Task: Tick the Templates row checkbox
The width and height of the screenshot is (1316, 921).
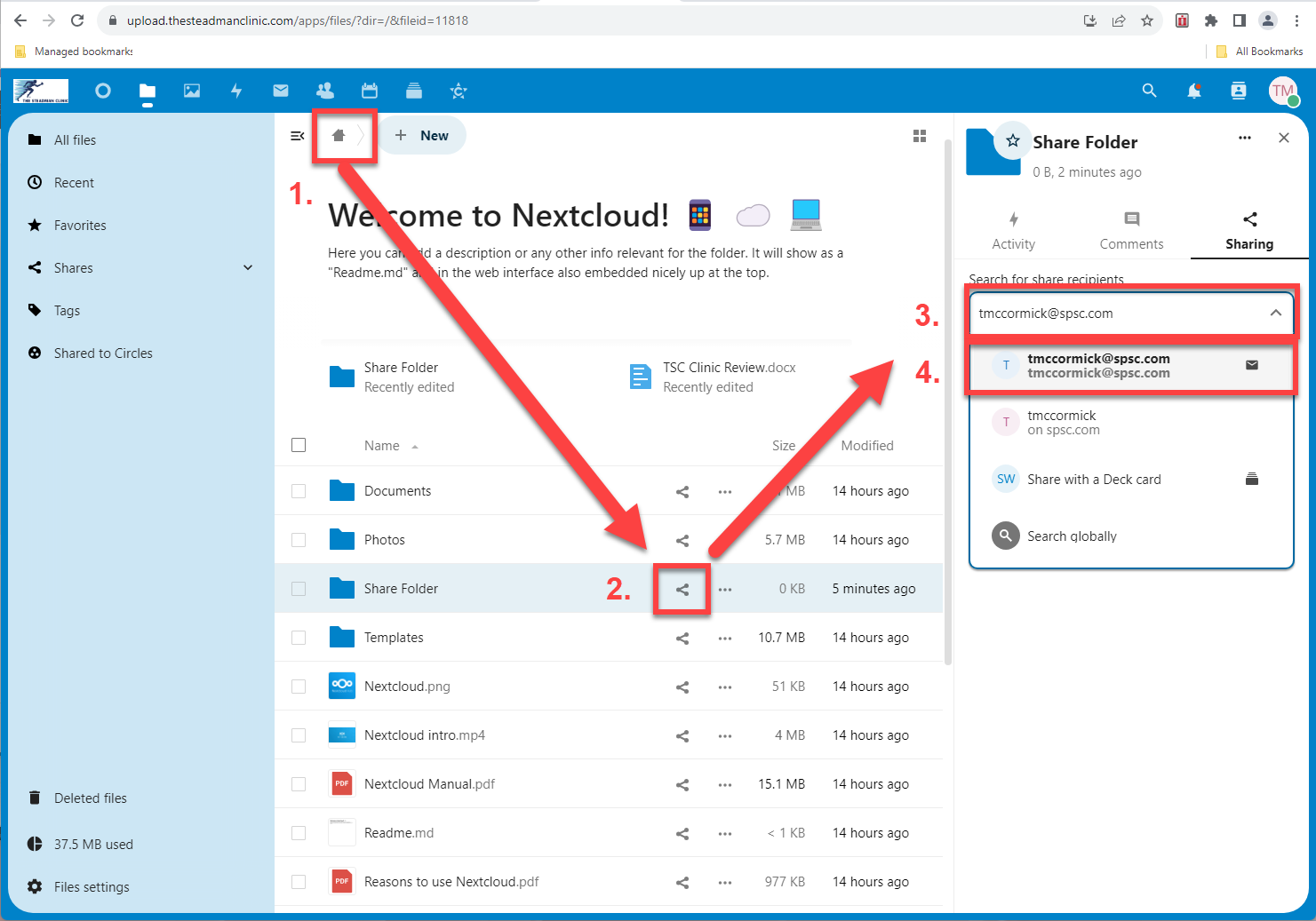Action: (299, 638)
